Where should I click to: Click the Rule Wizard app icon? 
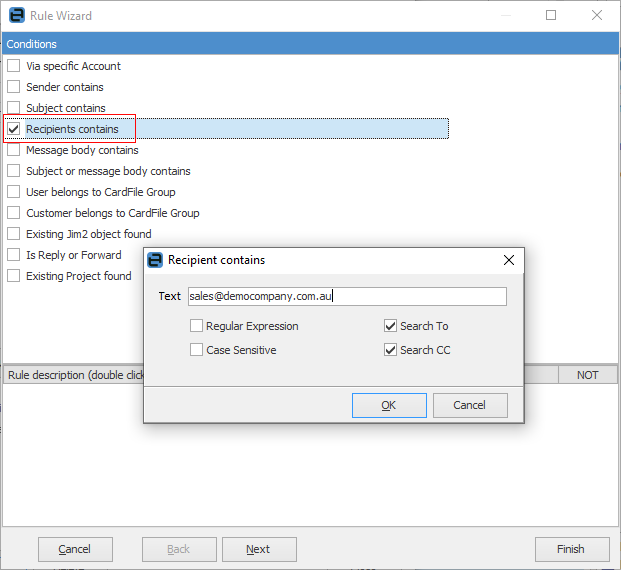[17, 15]
